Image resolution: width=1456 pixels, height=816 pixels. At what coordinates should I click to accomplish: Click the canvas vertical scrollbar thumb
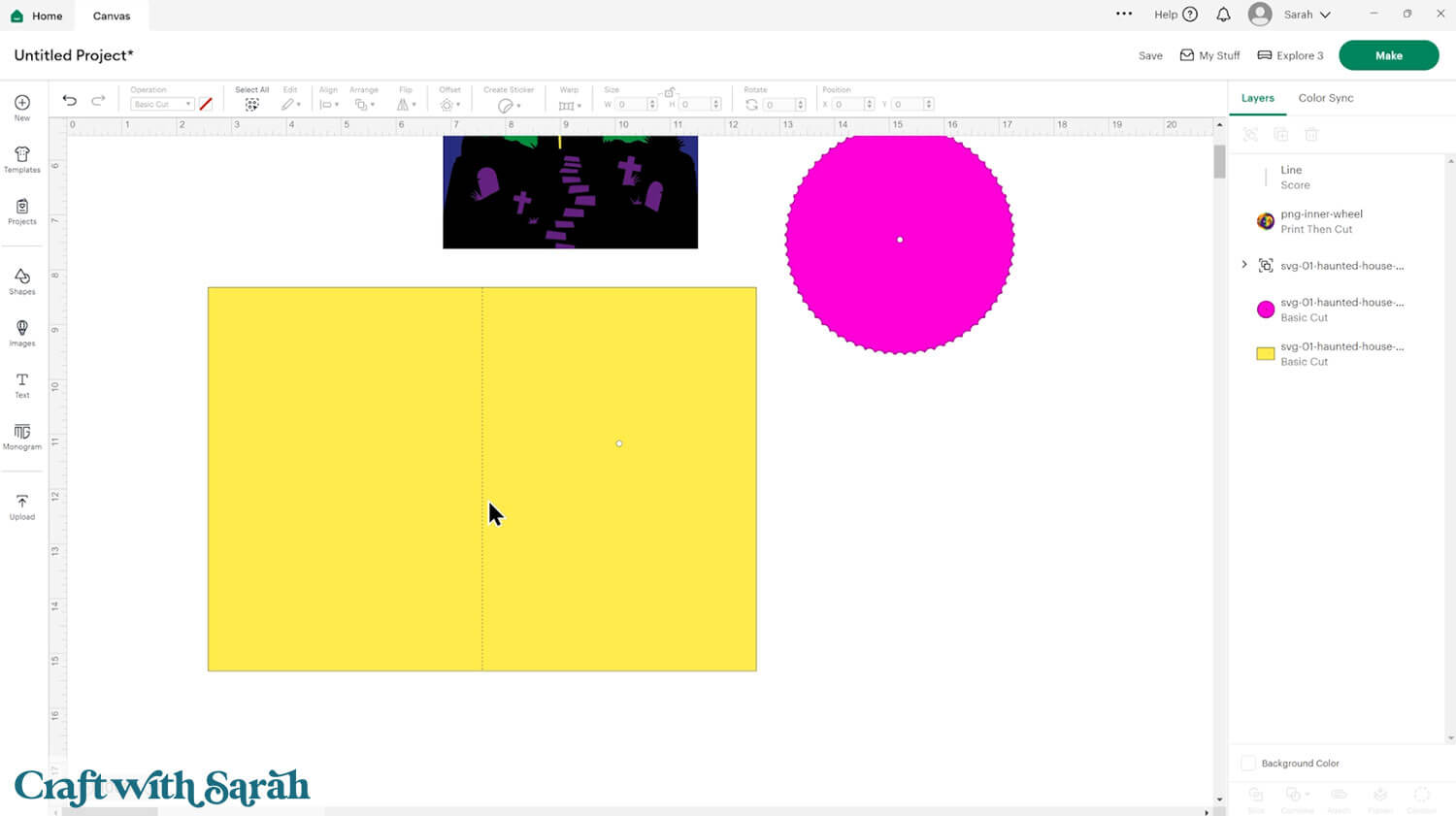(1219, 161)
